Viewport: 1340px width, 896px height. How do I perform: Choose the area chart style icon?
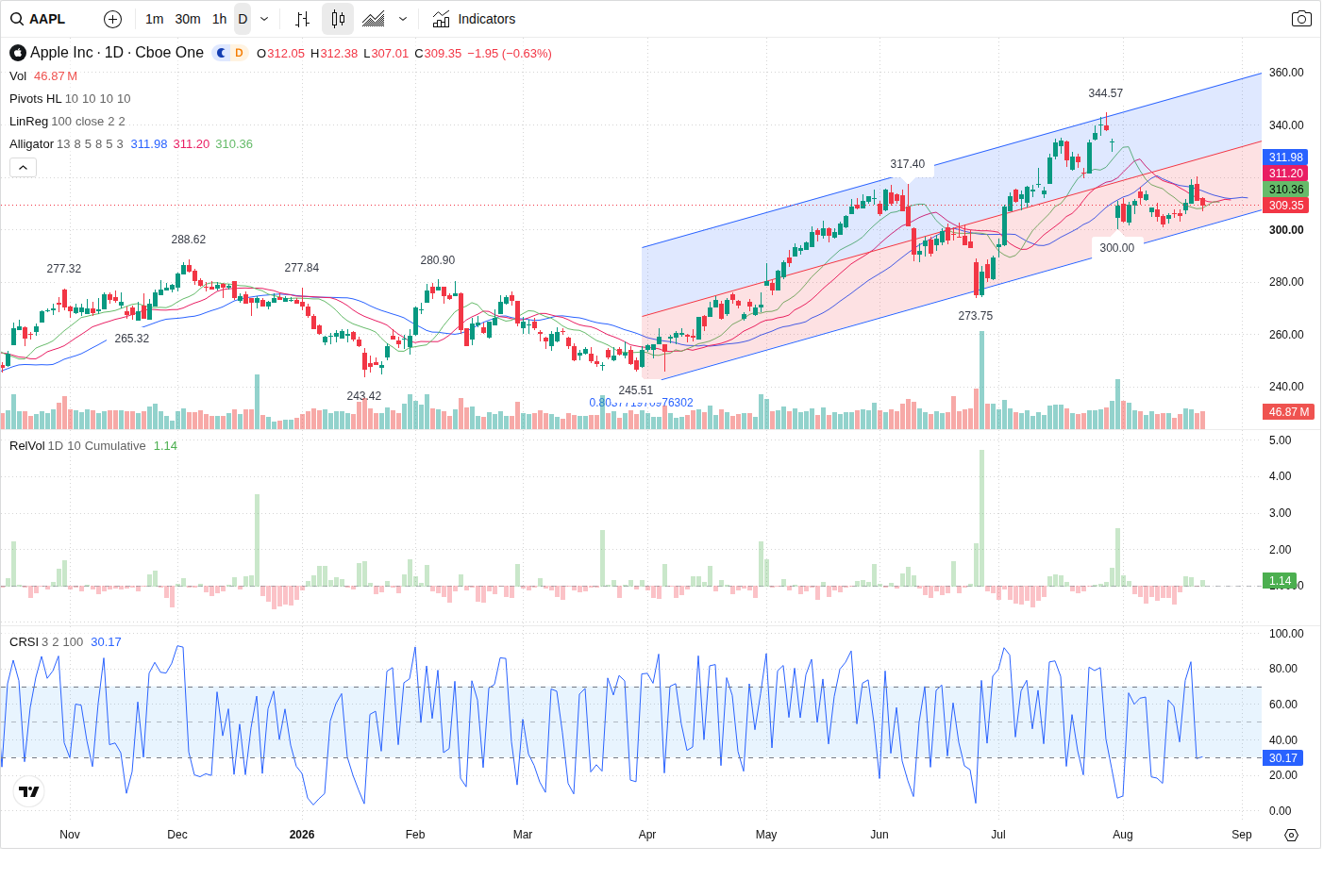pyautogui.click(x=374, y=19)
